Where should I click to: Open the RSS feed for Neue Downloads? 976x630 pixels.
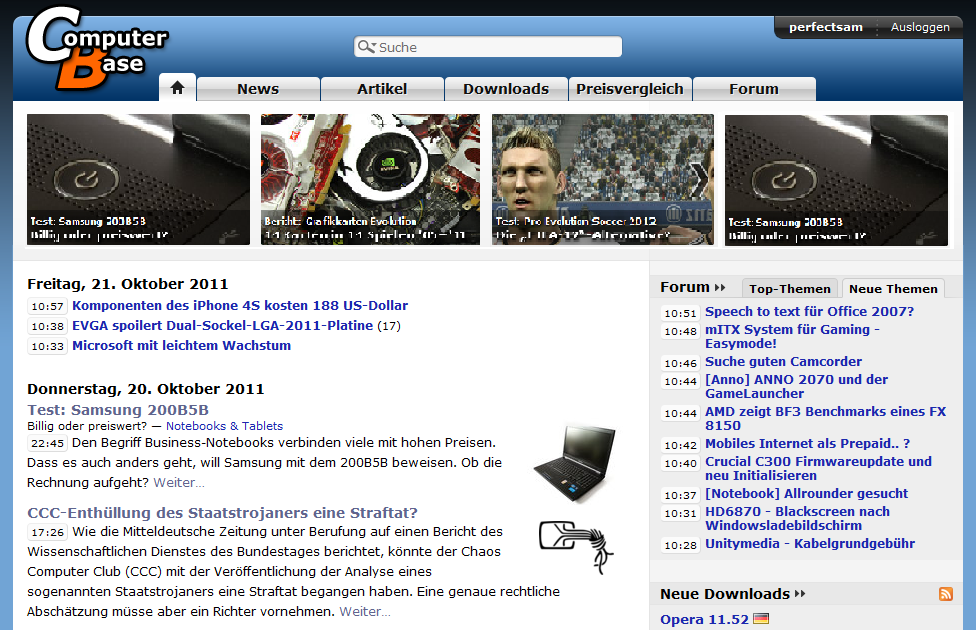point(946,594)
